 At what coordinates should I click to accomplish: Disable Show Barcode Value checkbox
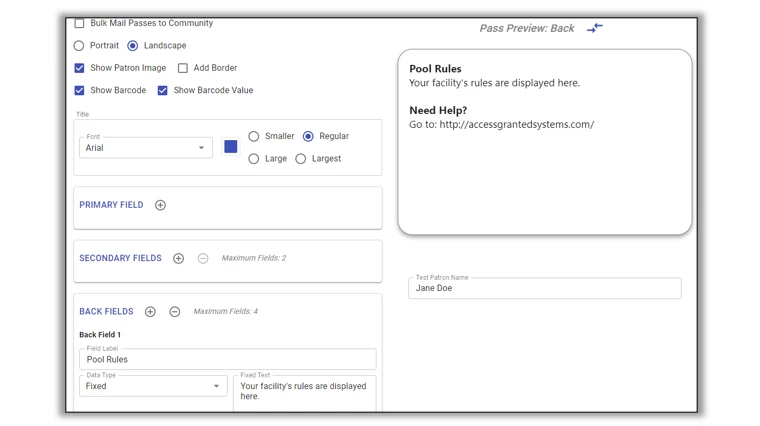click(163, 90)
